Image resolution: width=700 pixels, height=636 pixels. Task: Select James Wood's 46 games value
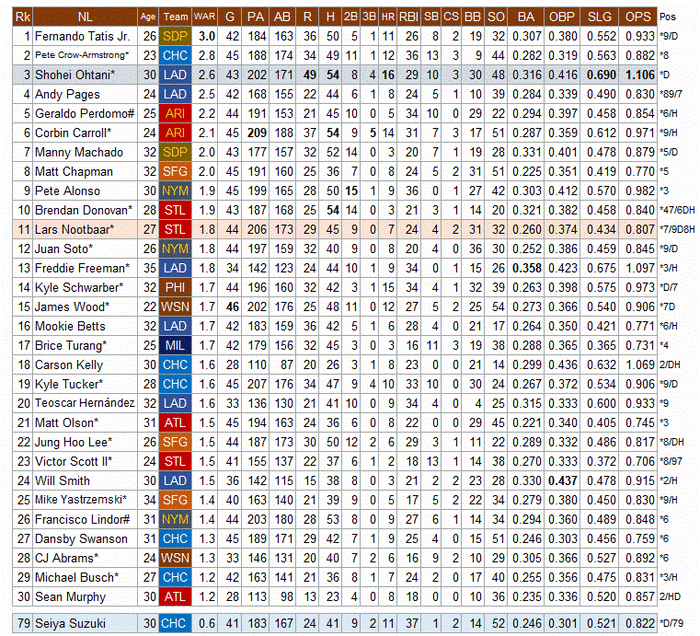click(x=233, y=307)
